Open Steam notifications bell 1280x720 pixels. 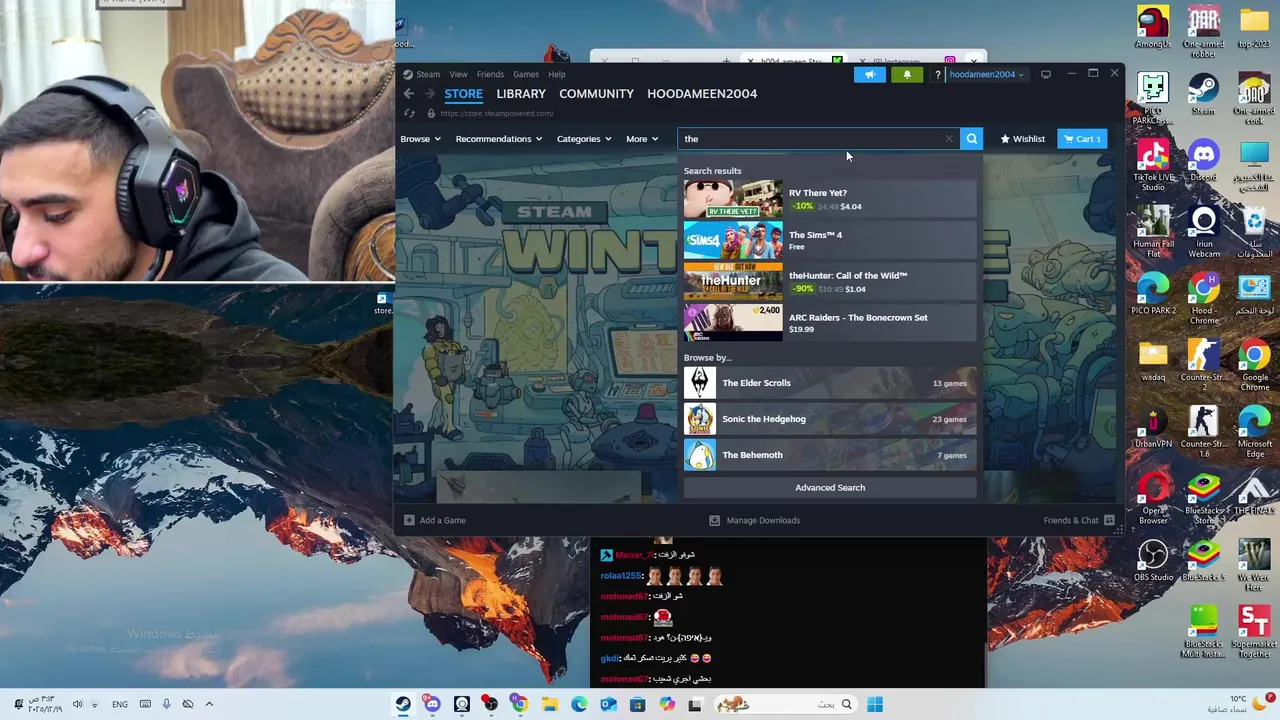pos(907,74)
